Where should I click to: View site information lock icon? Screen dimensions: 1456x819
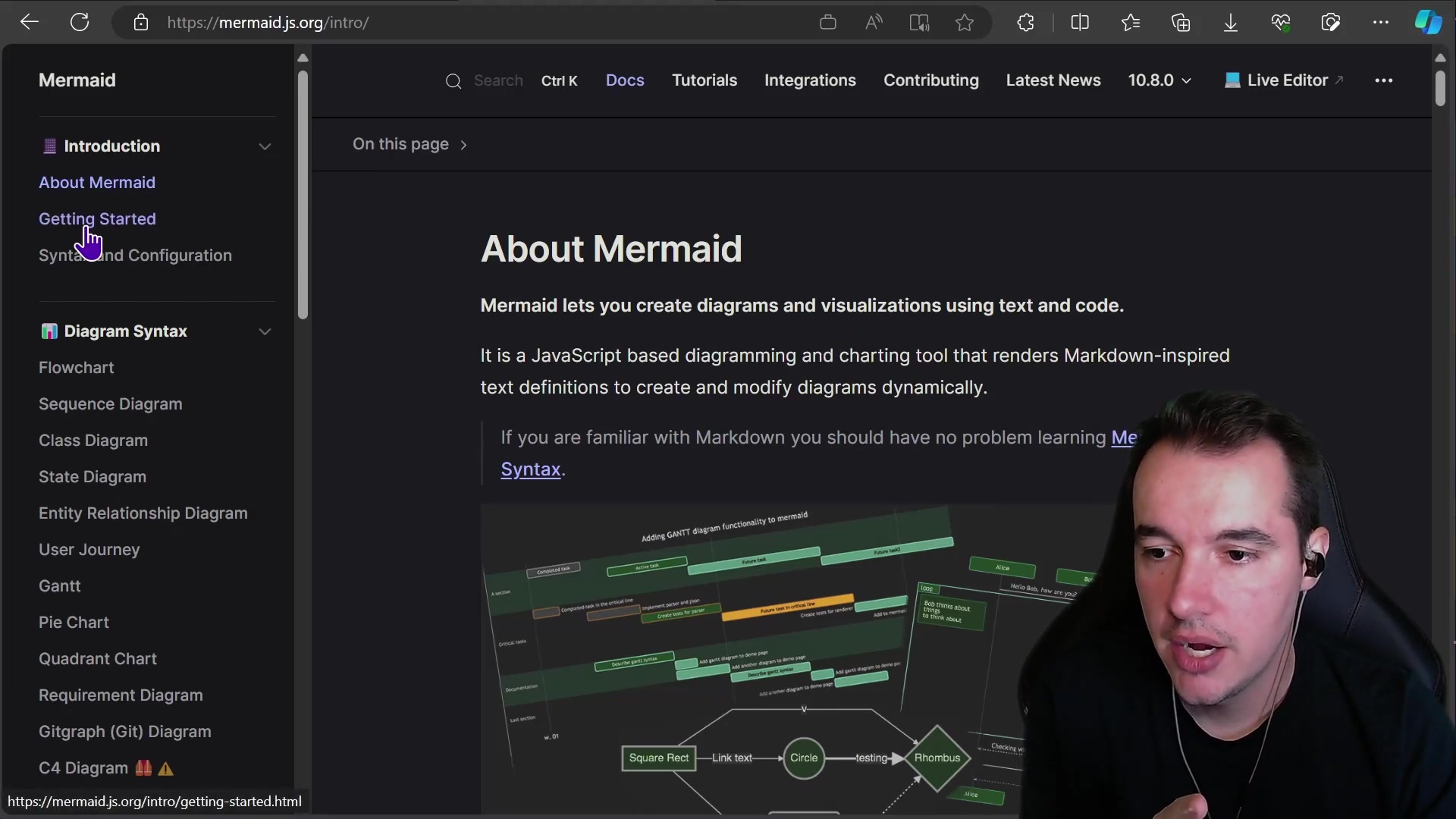[140, 23]
